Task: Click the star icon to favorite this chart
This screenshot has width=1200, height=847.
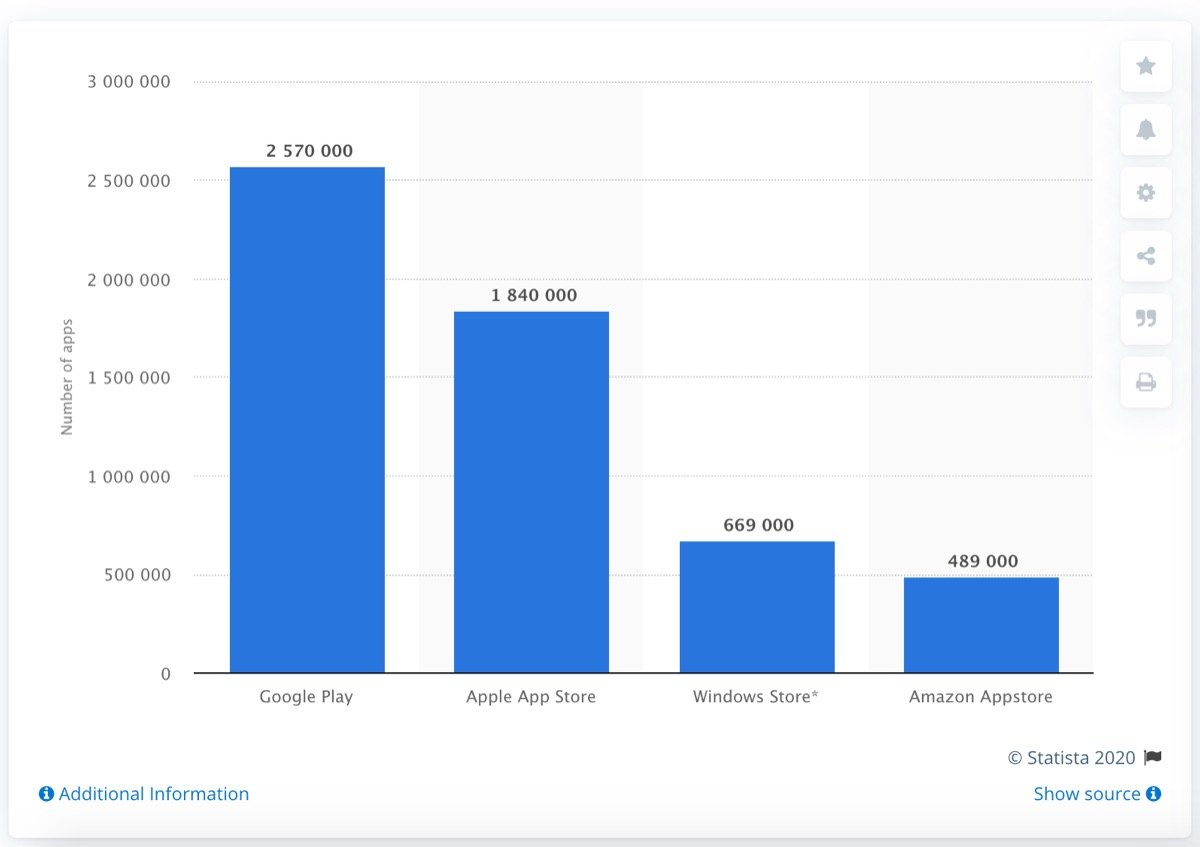Action: click(x=1146, y=66)
